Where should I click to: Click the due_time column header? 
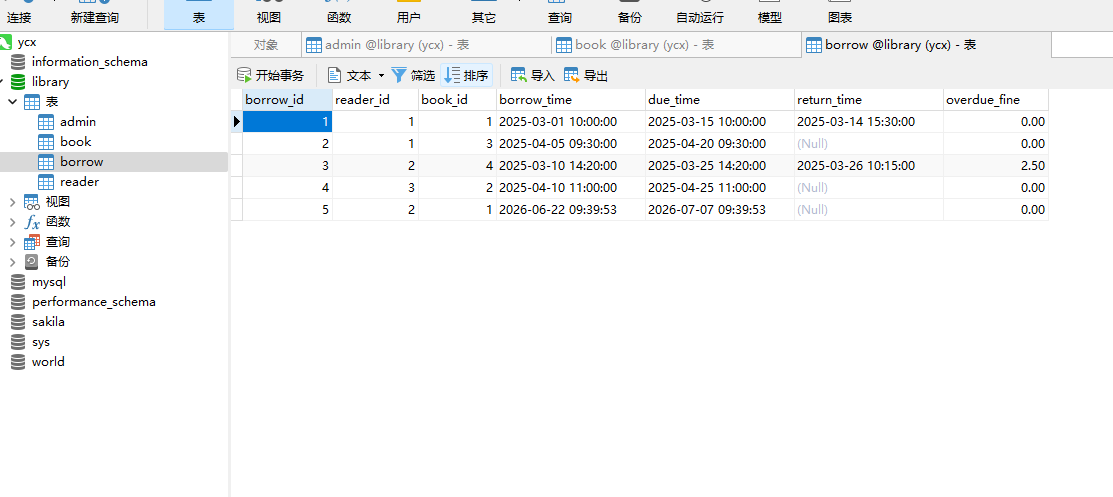click(720, 100)
